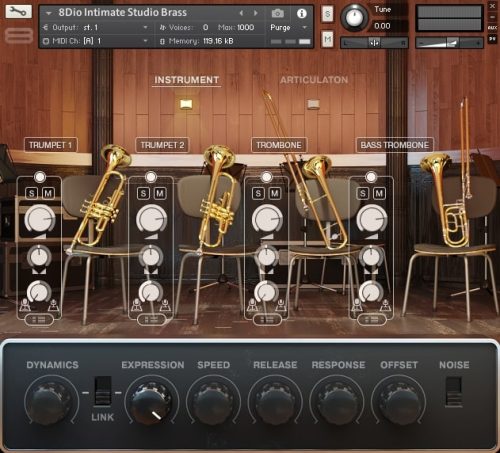Solo the Trombone channel
Viewport: 500px width, 453px height.
(258, 193)
